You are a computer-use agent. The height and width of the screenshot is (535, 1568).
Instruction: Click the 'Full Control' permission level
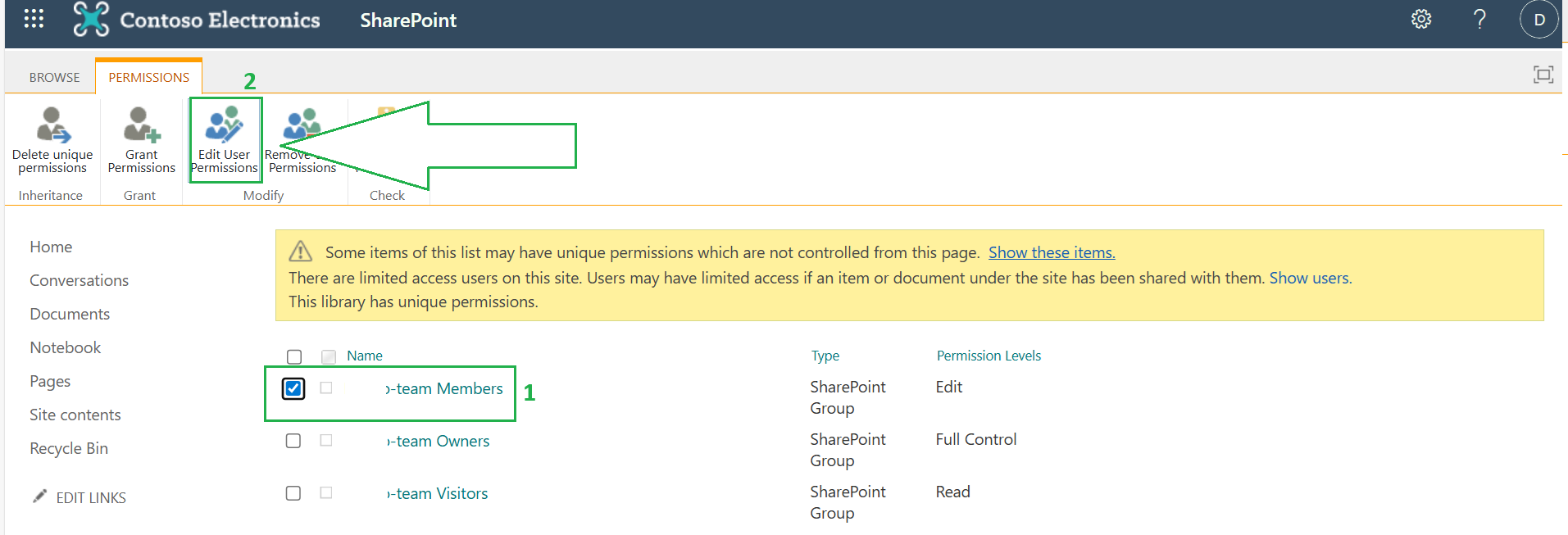click(x=976, y=439)
